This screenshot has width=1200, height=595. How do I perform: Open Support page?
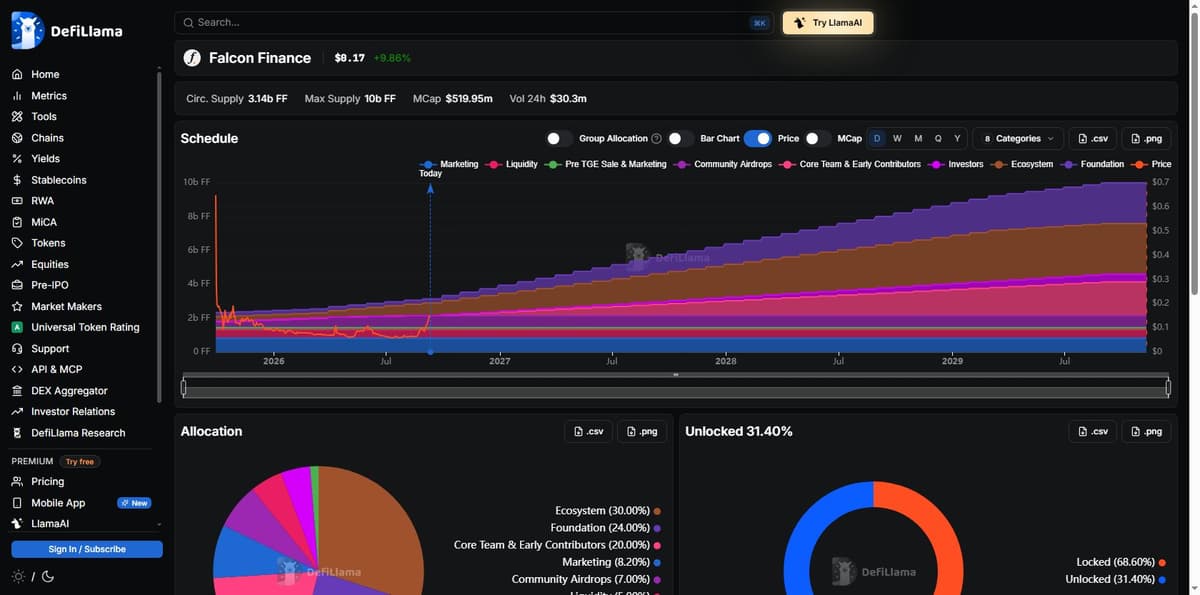tap(50, 349)
